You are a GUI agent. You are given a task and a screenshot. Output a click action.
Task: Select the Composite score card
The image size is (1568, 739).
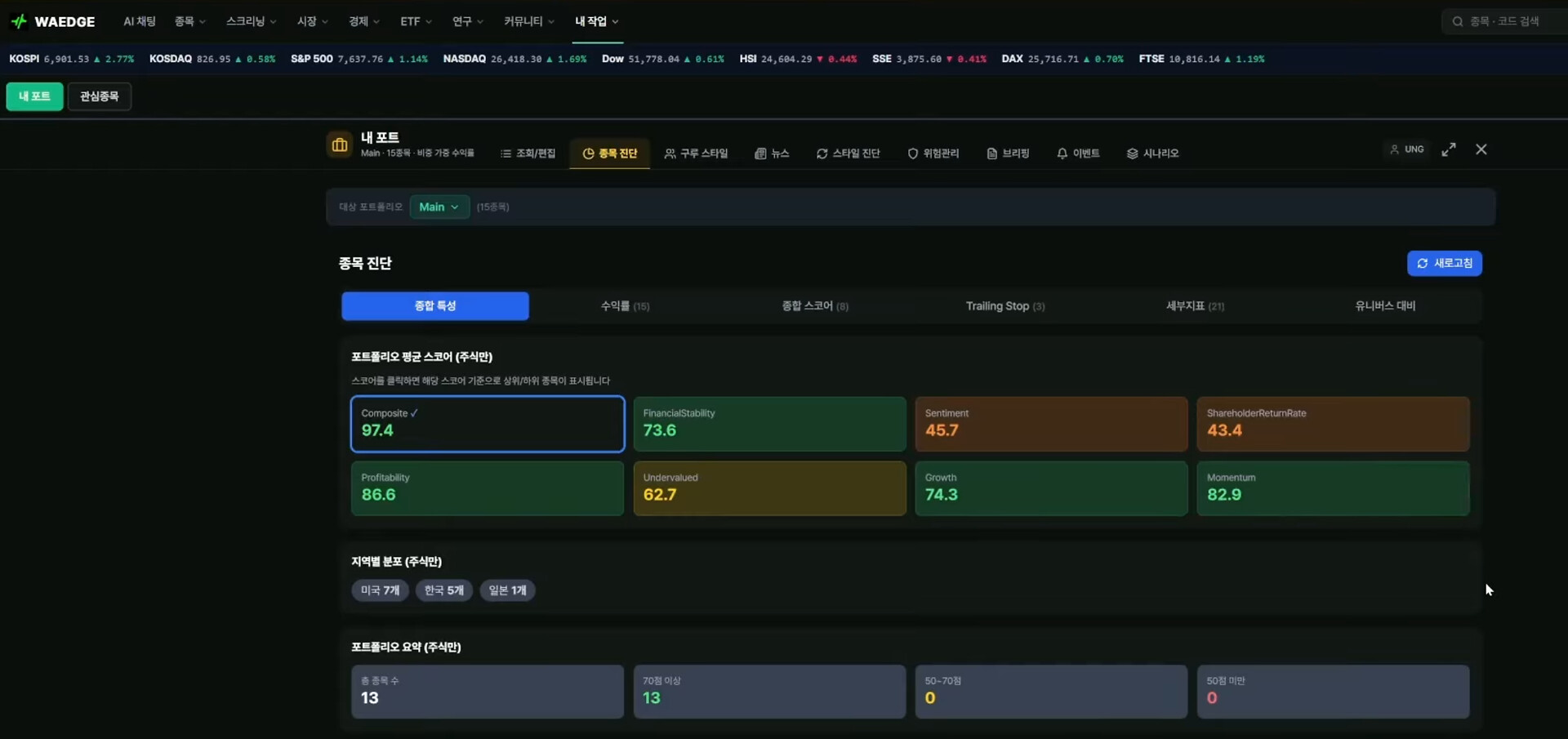488,424
